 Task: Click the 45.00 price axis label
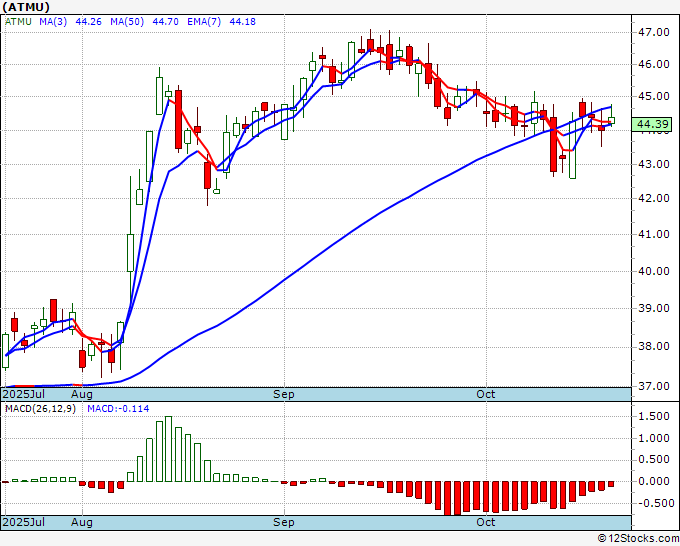(x=653, y=96)
